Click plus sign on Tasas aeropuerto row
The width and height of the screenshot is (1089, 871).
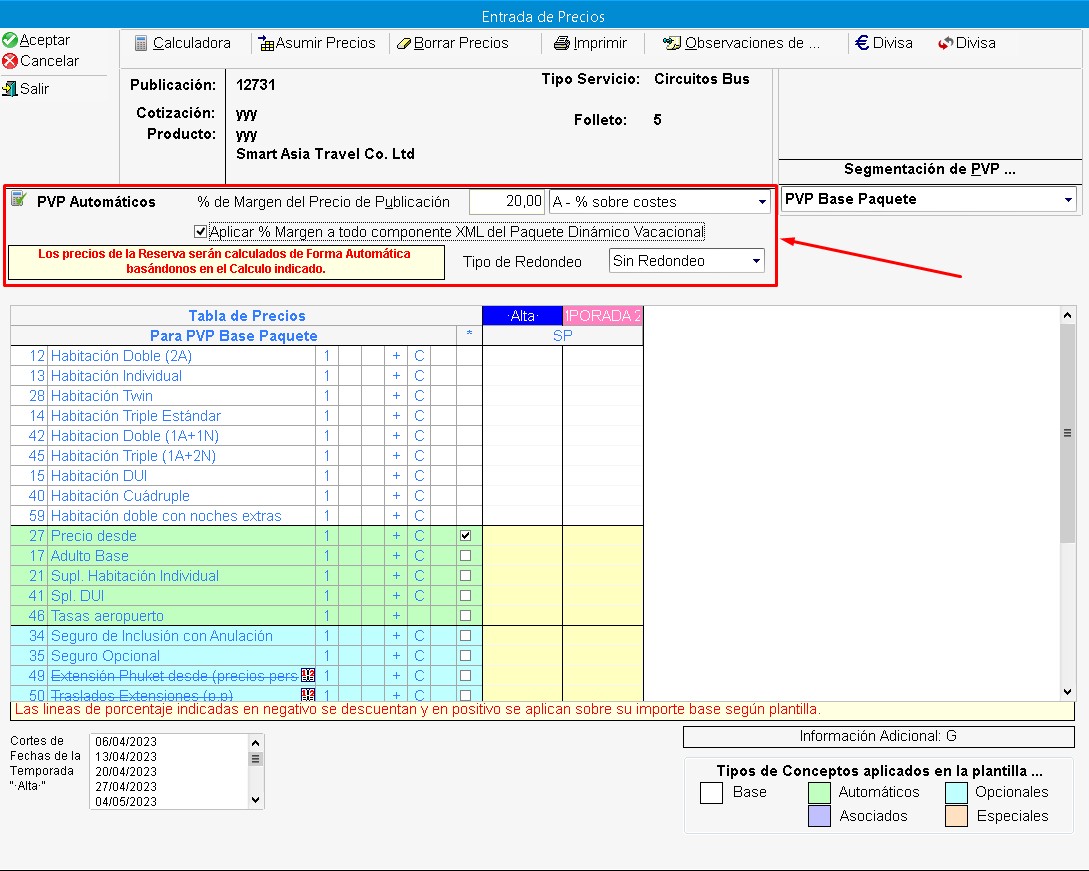396,615
